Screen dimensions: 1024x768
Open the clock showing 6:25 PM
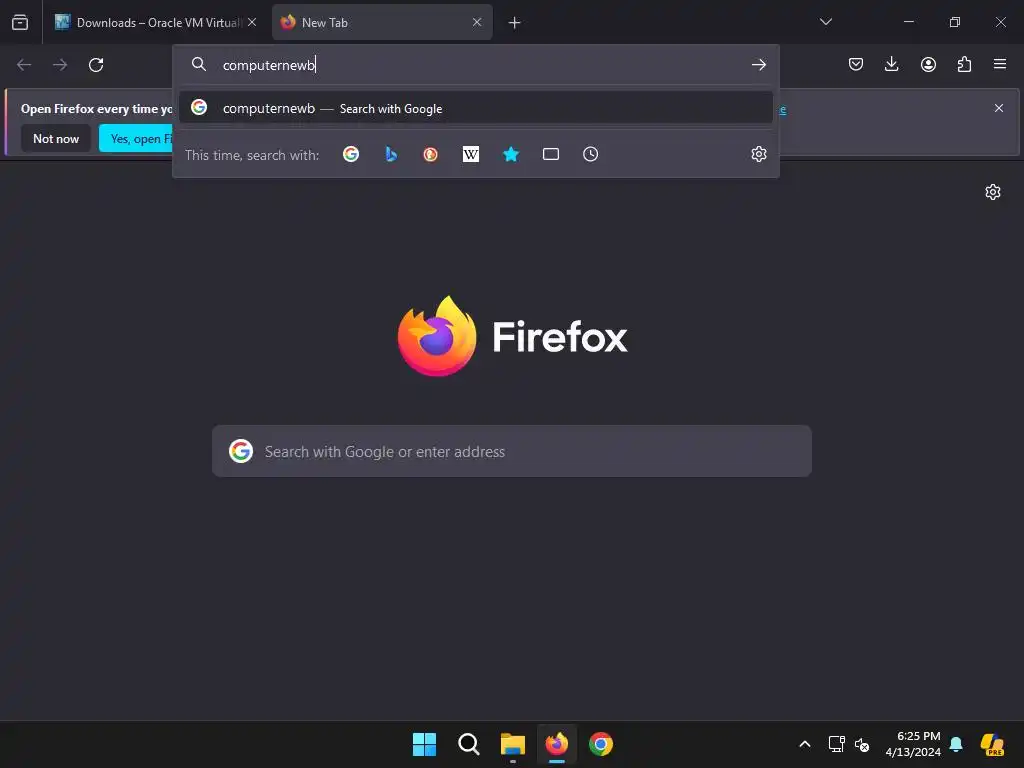(x=913, y=744)
